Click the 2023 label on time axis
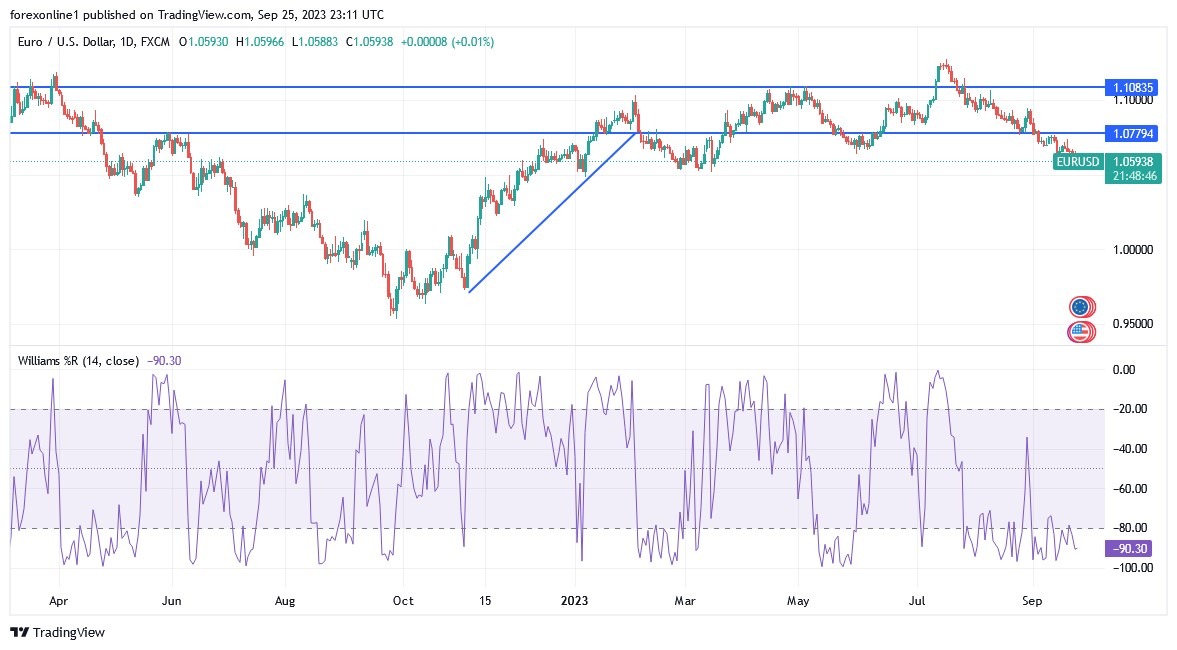The image size is (1177, 650). tap(575, 601)
